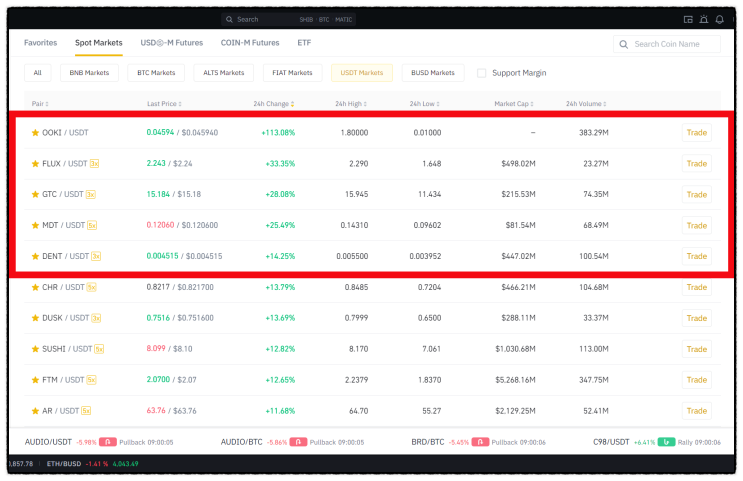Click the magnifier in Search Coin Name
The width and height of the screenshot is (743, 481).
(624, 44)
